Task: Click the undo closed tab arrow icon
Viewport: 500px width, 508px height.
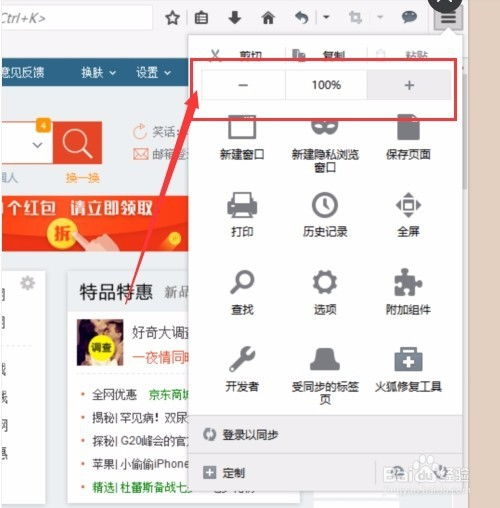Action: click(x=302, y=18)
